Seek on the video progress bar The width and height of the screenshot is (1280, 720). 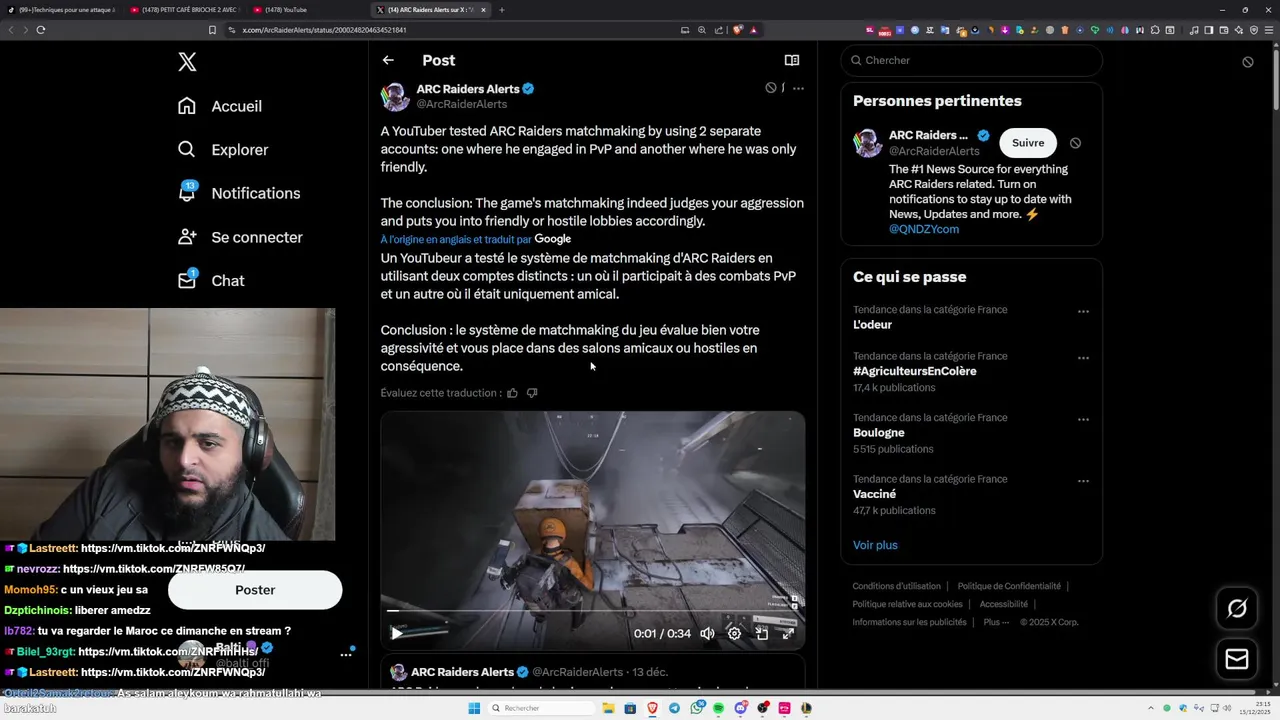point(592,611)
